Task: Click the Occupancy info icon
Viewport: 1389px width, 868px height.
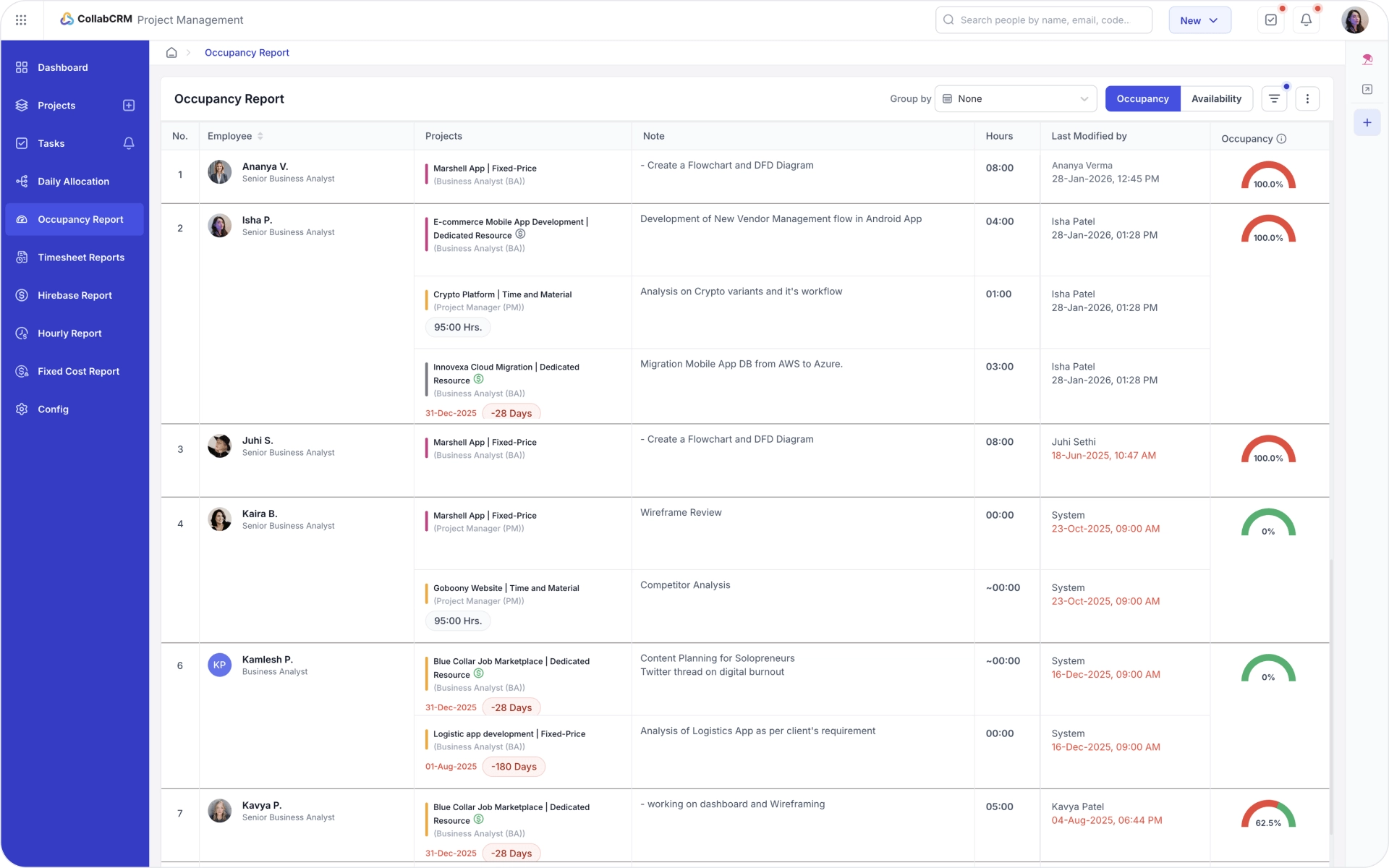Action: point(1281,139)
